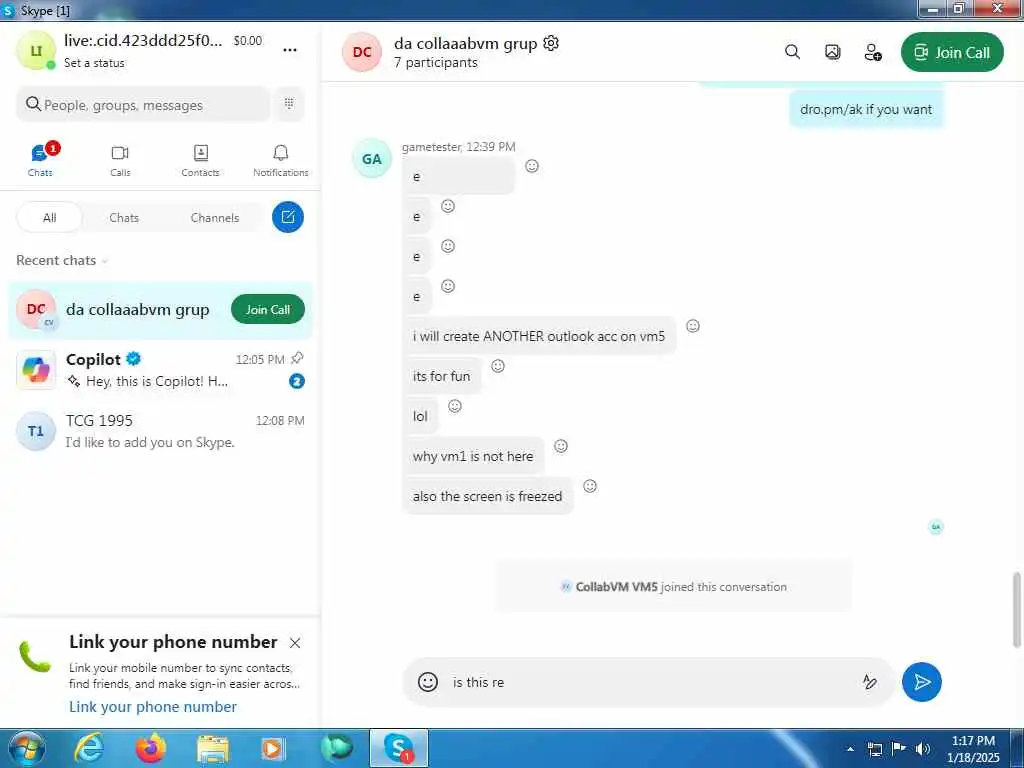Open the Windows Start button
Viewport: 1024px width, 768px height.
27,748
